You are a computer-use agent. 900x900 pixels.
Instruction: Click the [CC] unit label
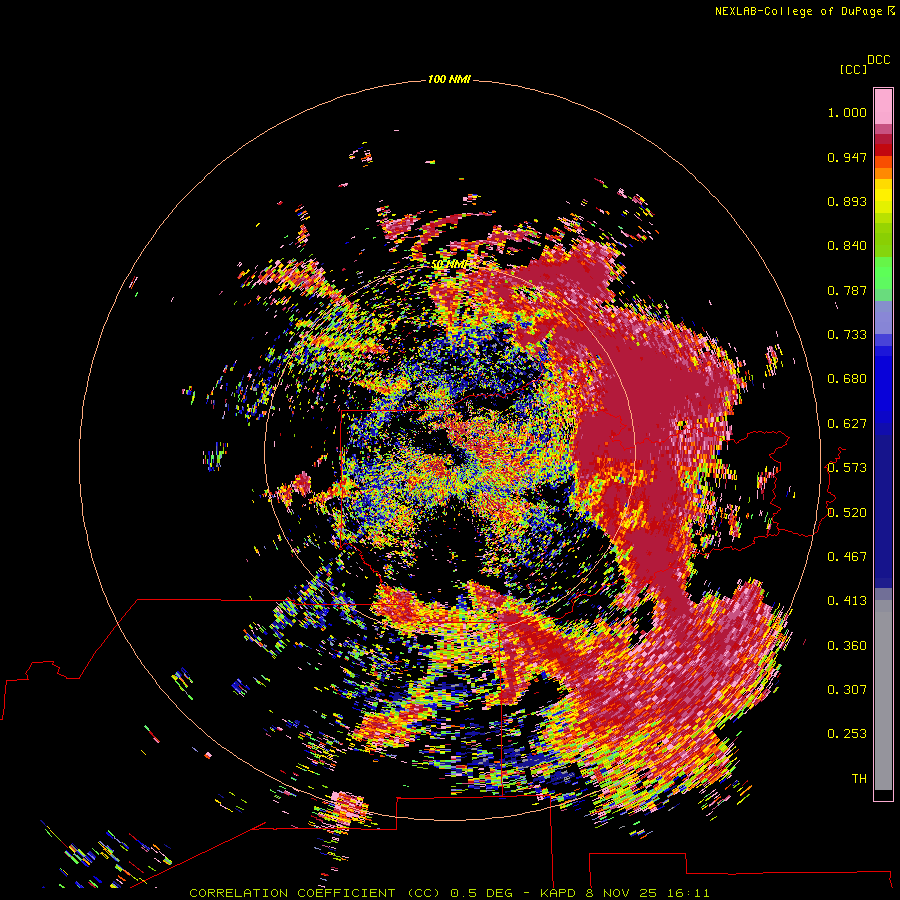coord(853,69)
